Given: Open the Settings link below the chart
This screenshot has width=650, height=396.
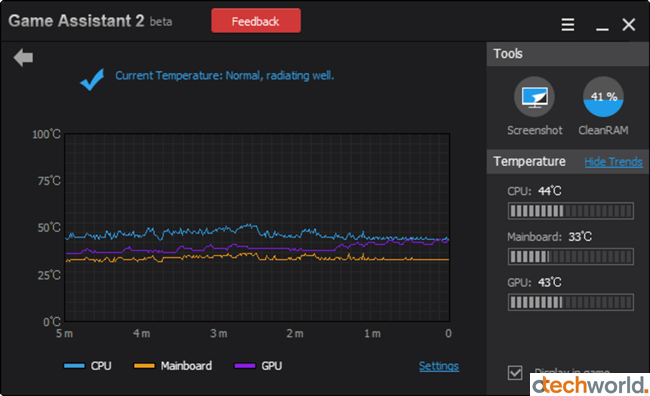Looking at the screenshot, I should pyautogui.click(x=439, y=366).
